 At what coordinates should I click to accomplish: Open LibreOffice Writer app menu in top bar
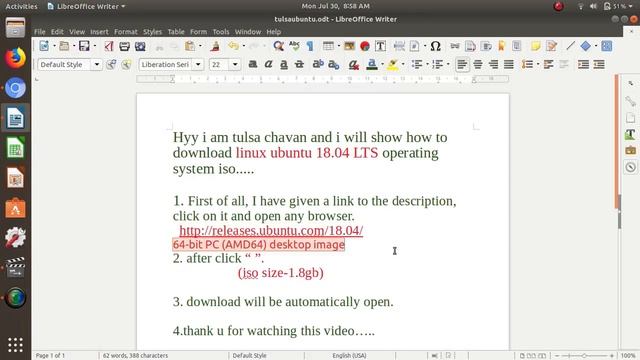click(x=87, y=6)
